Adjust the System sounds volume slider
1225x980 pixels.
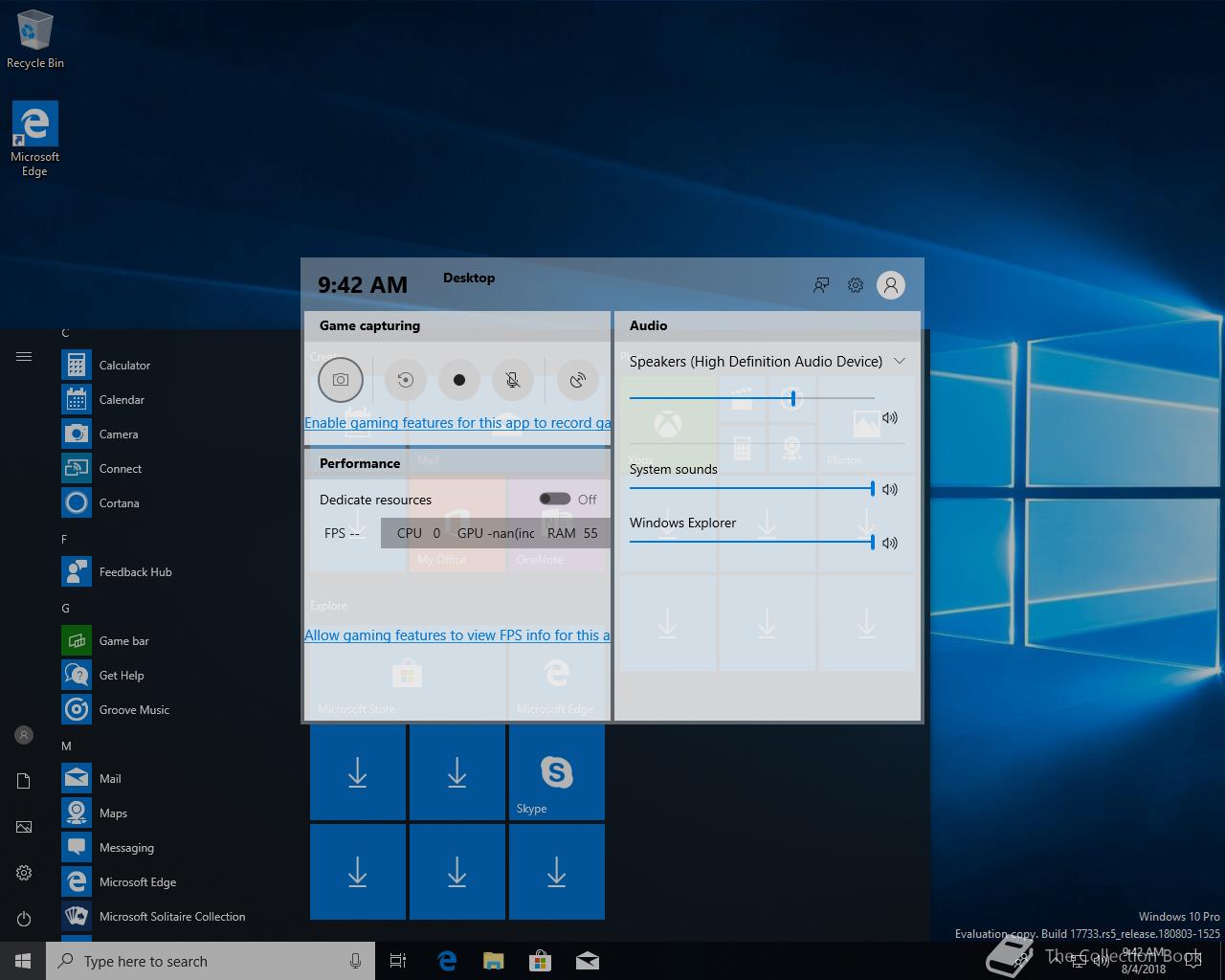point(752,488)
